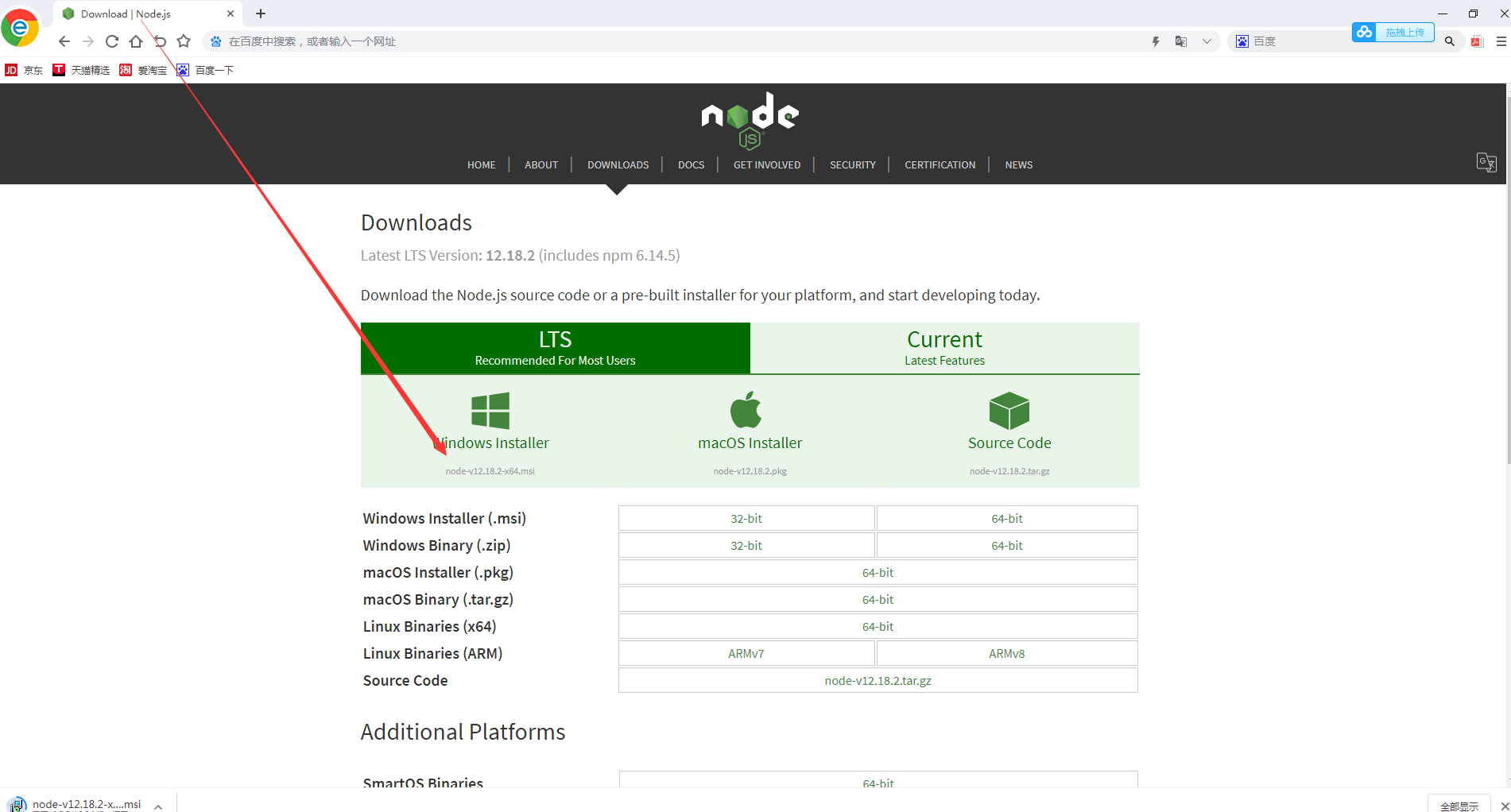This screenshot has width=1511, height=812.
Task: Download Windows Installer (.msi) 64-bit
Action: tap(1007, 518)
